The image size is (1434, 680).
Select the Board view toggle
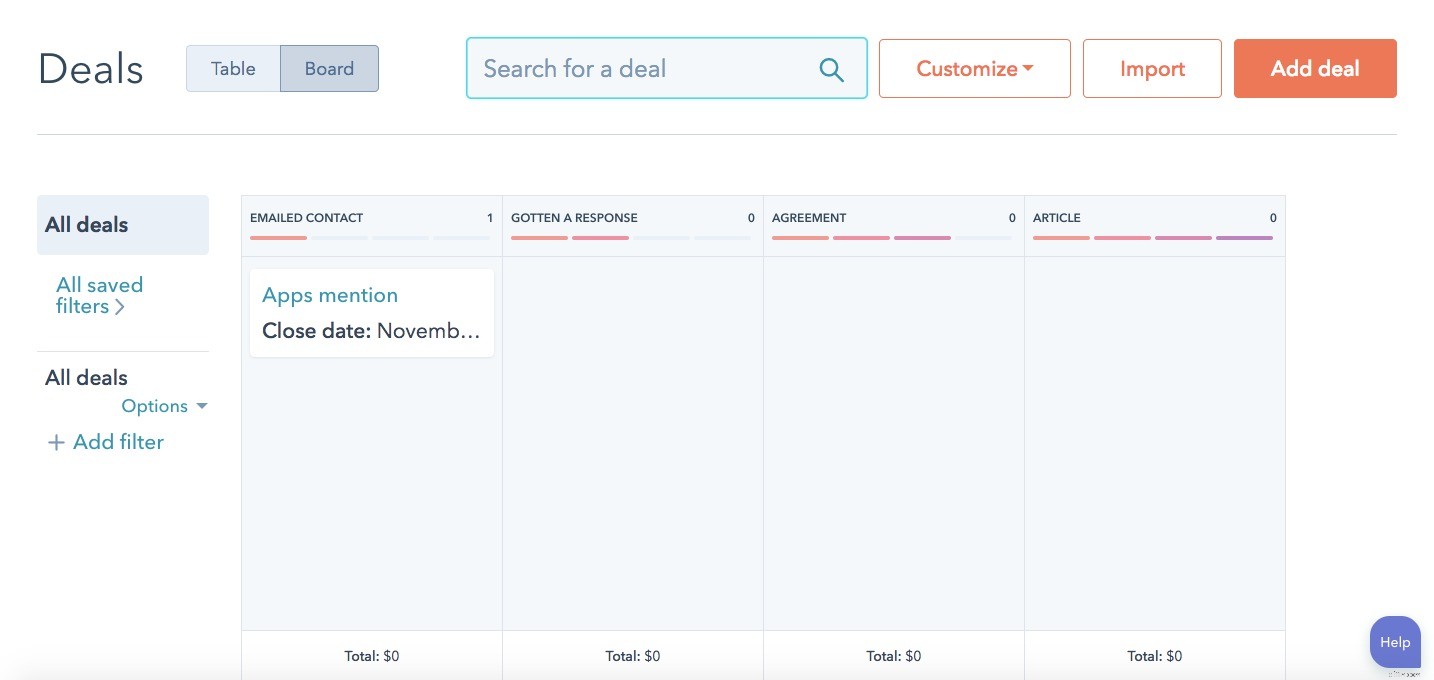tap(329, 68)
